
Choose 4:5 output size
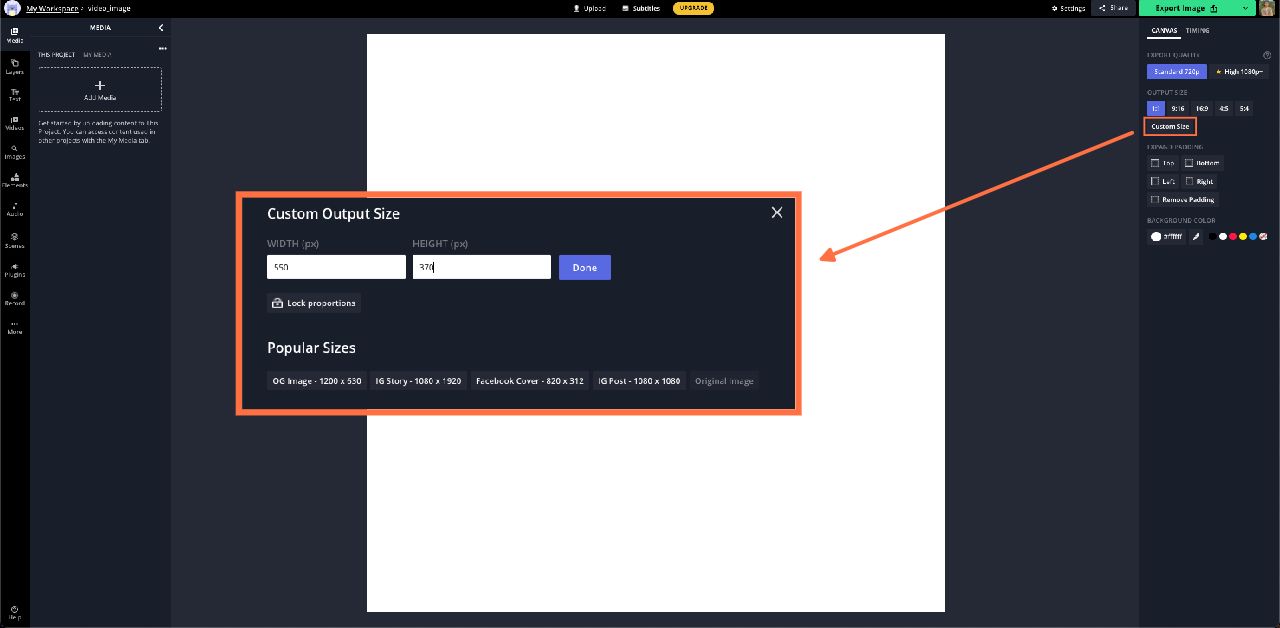tap(1224, 108)
